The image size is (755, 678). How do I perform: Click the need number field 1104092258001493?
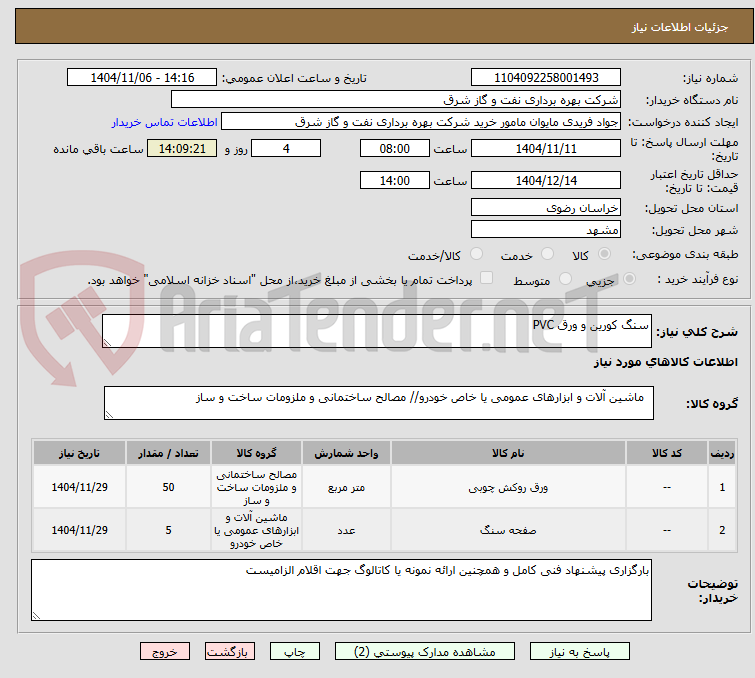click(546, 78)
